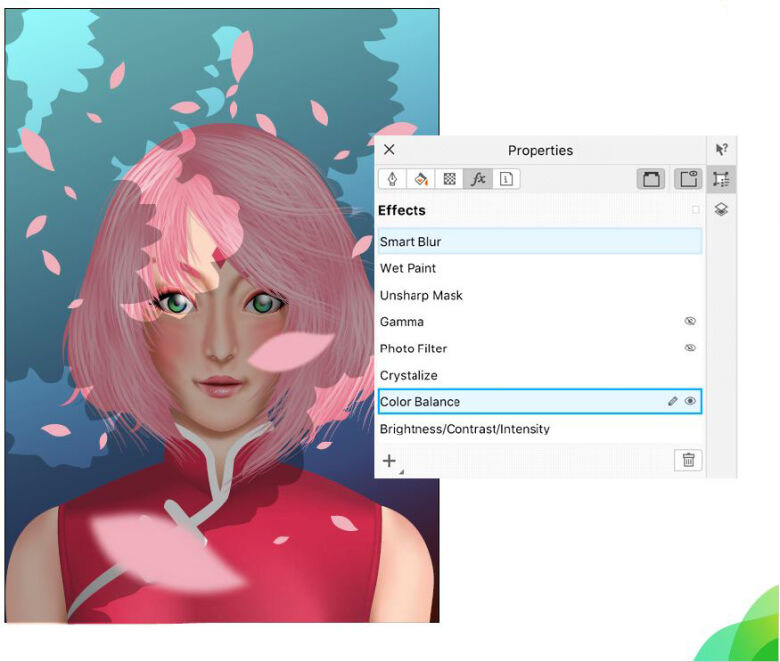Toggle the small Effects header checkbox
The width and height of the screenshot is (780, 662).
pos(696,210)
